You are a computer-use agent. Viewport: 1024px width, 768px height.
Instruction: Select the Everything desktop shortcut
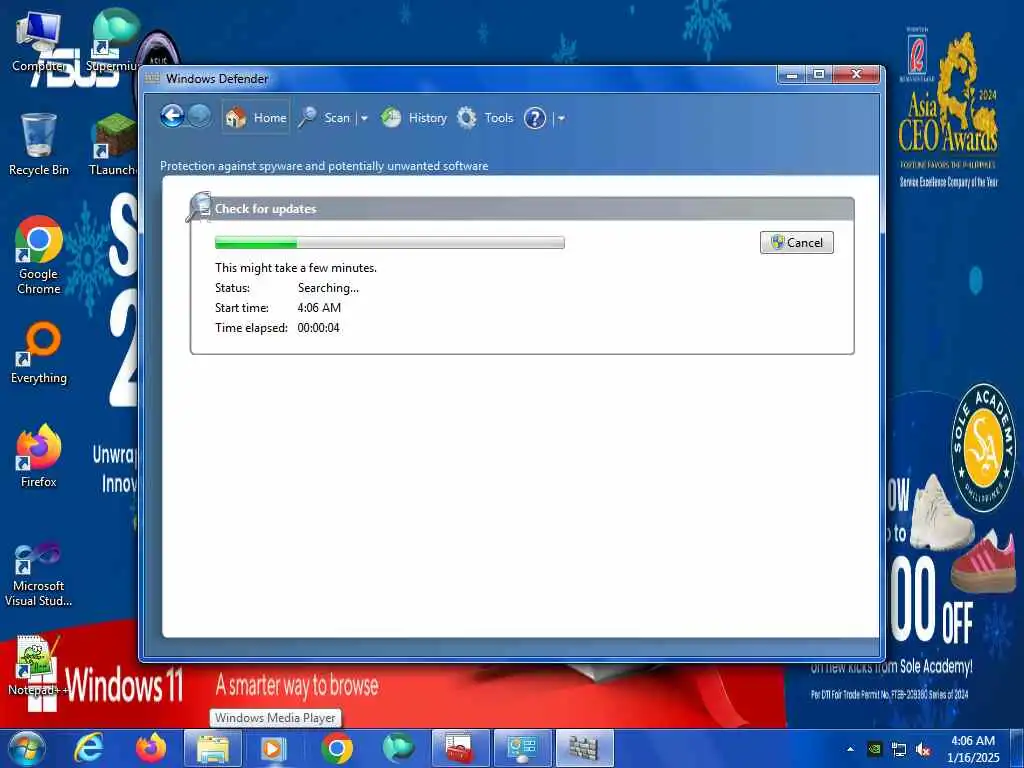(39, 353)
